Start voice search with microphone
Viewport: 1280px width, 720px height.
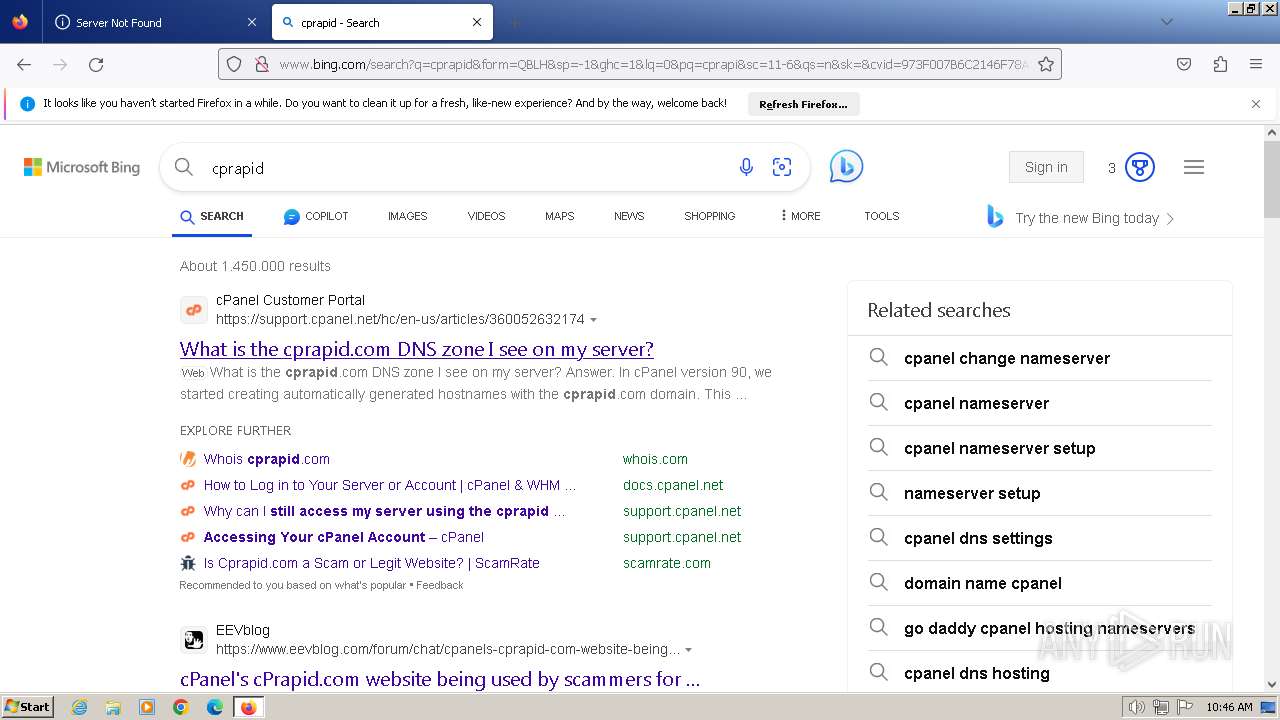tap(746, 167)
